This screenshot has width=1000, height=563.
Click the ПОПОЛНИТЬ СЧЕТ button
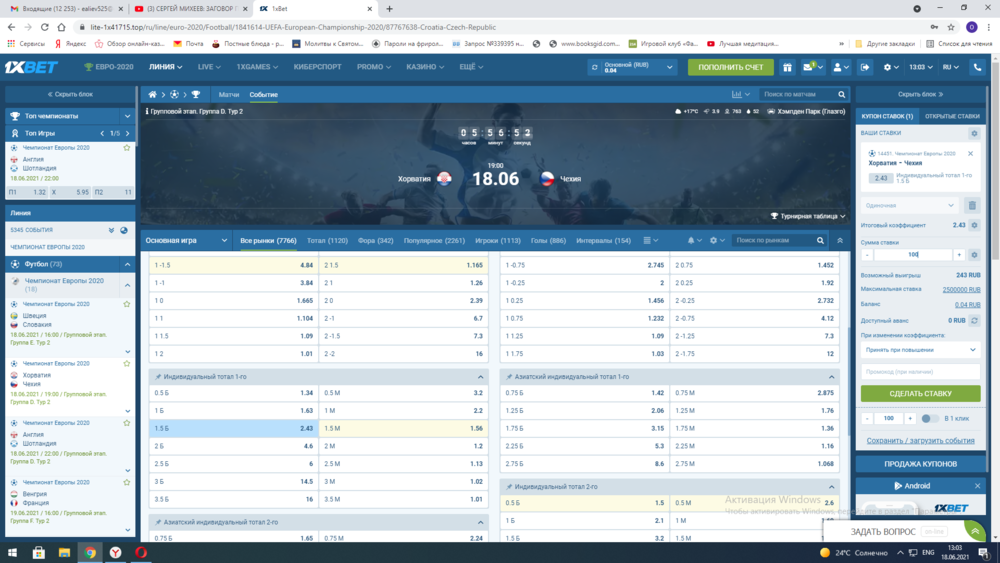pos(730,67)
